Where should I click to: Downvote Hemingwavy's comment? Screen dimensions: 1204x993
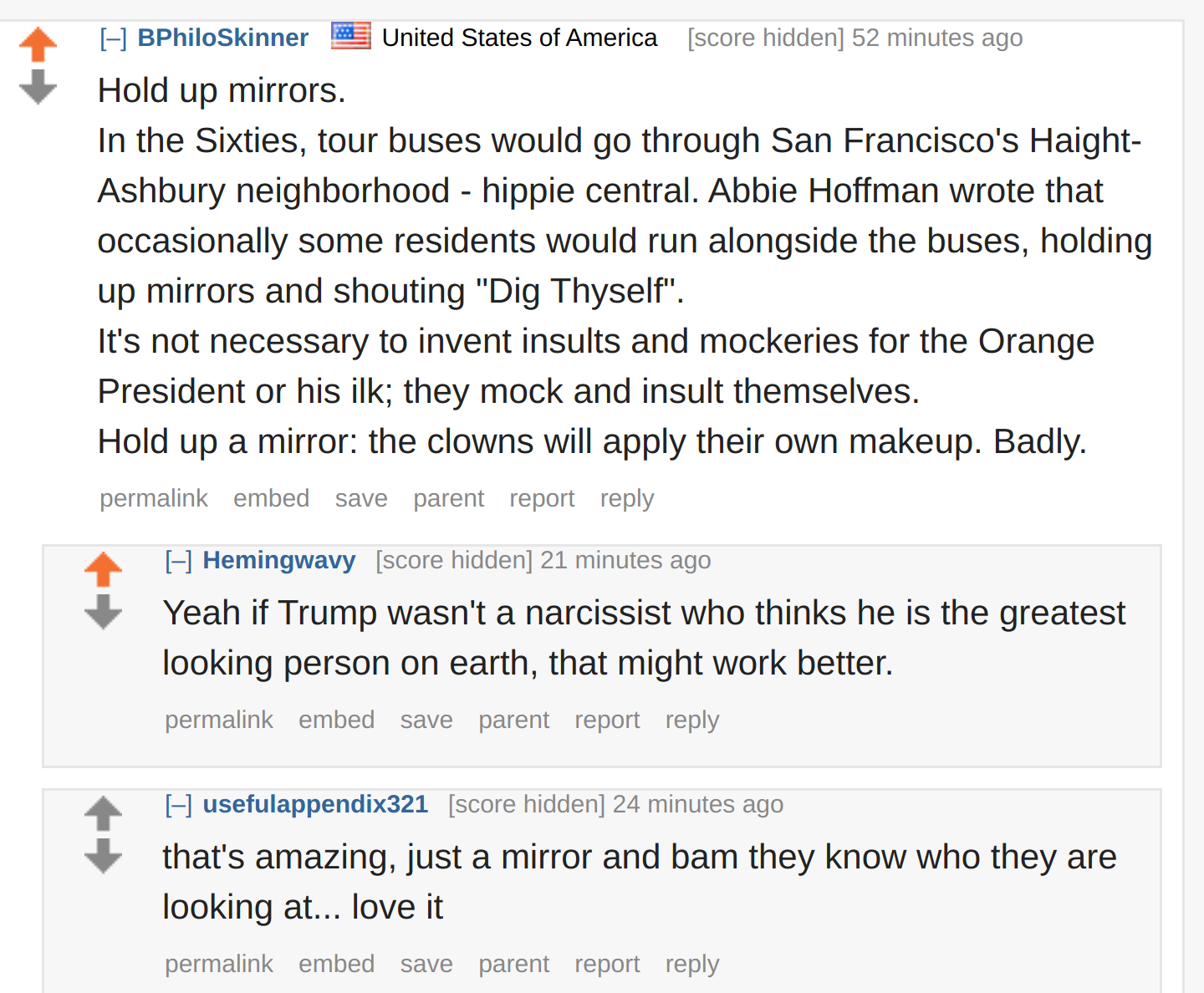point(103,612)
